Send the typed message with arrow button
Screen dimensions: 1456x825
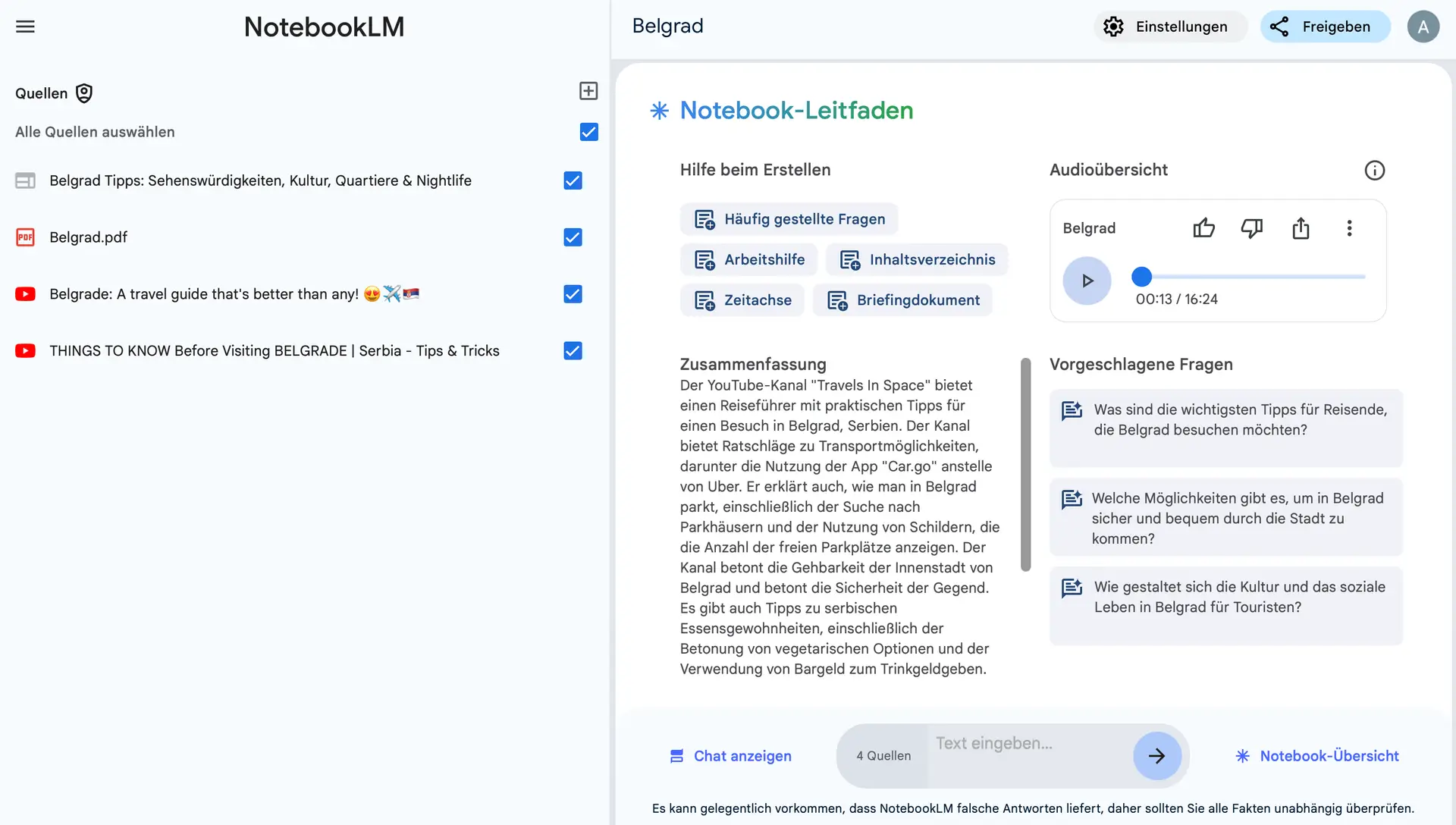(1156, 756)
